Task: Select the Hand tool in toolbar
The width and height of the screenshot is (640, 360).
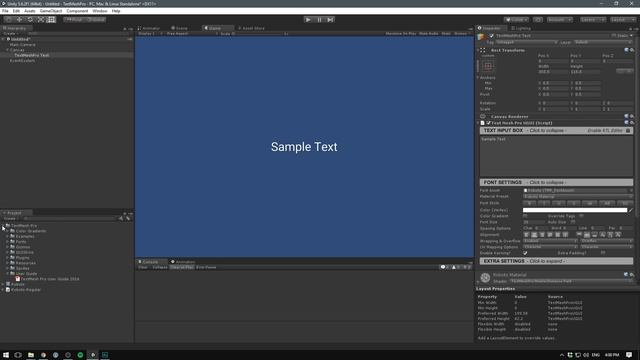Action: (9, 20)
